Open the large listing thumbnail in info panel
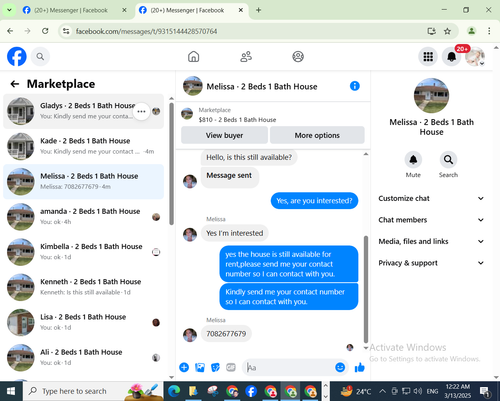 point(431,95)
